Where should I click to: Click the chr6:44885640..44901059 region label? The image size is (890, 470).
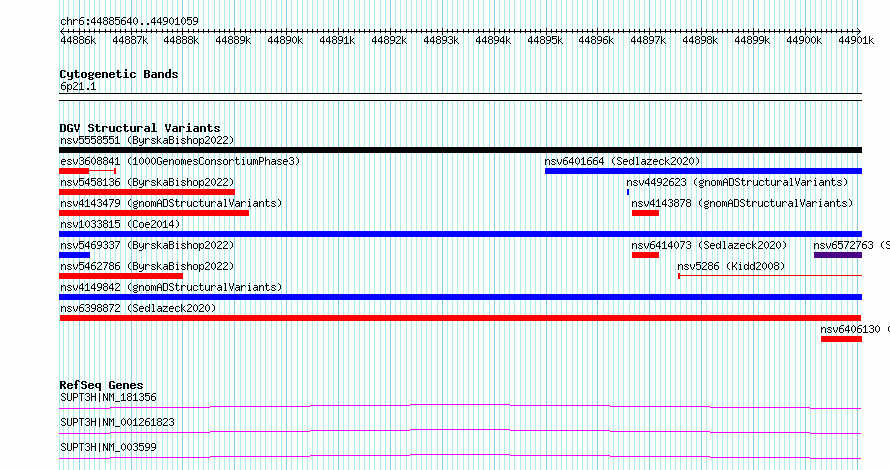pos(129,21)
